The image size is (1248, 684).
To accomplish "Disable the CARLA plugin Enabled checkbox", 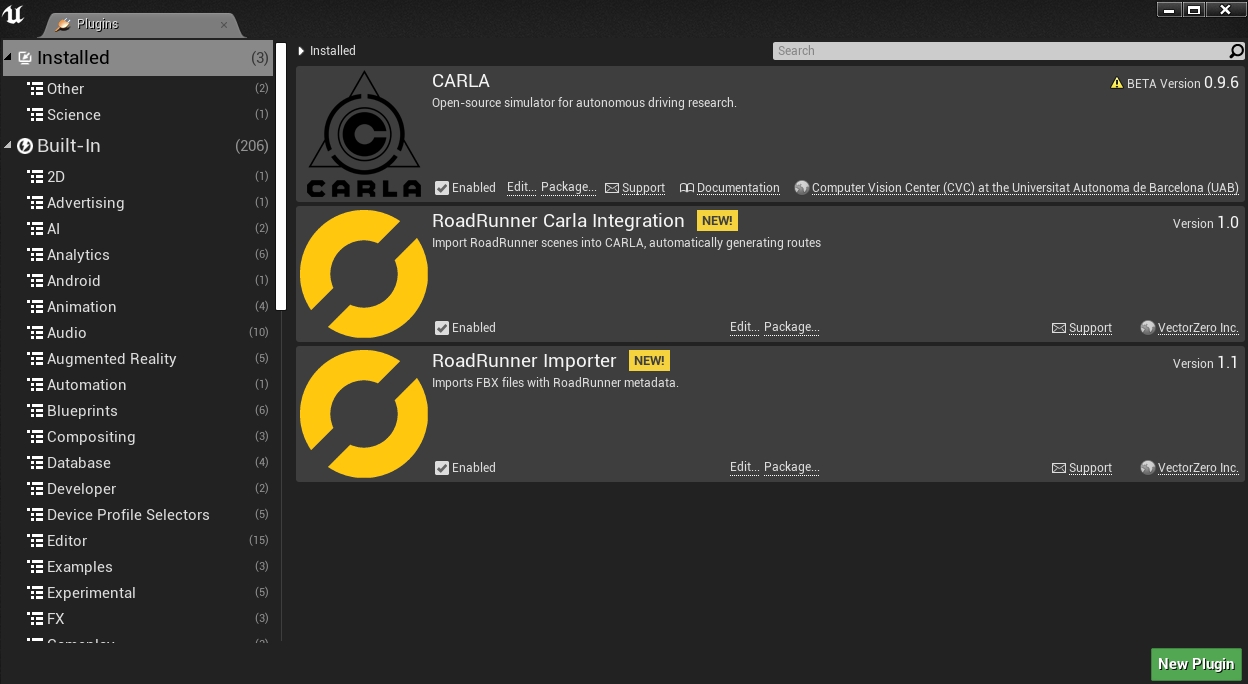I will (x=442, y=188).
